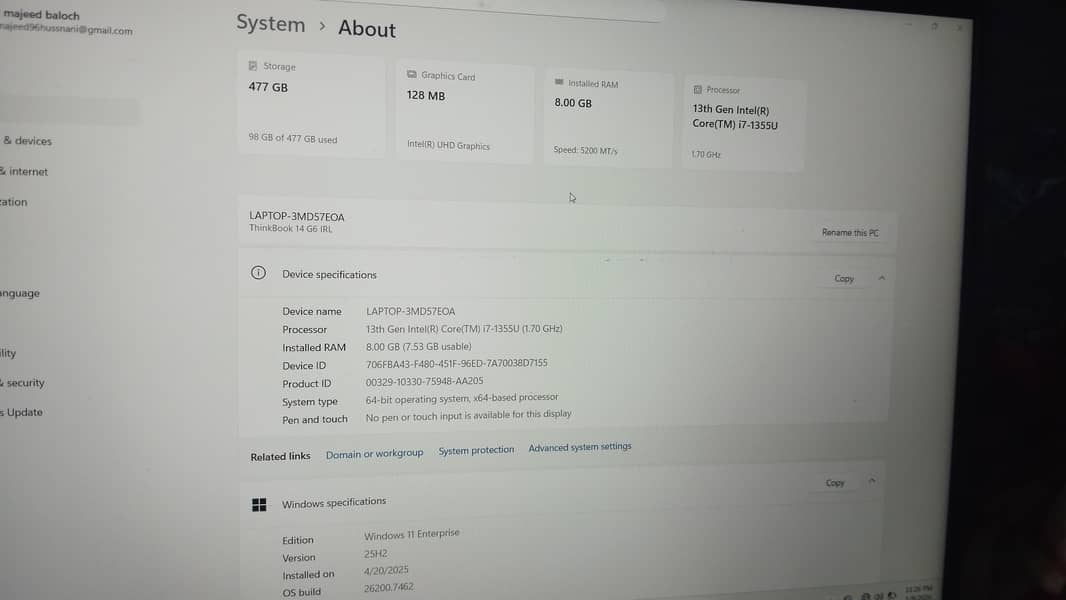
Task: Open the sidebar item ending in 'ility'
Action: tap(8, 353)
